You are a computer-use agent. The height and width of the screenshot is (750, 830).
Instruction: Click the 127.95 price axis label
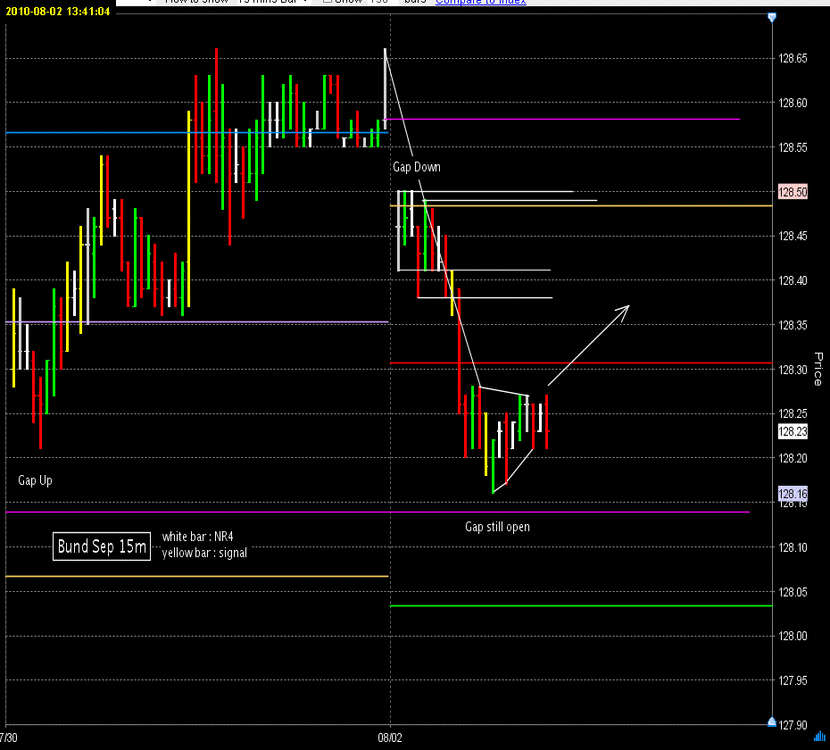coord(793,680)
